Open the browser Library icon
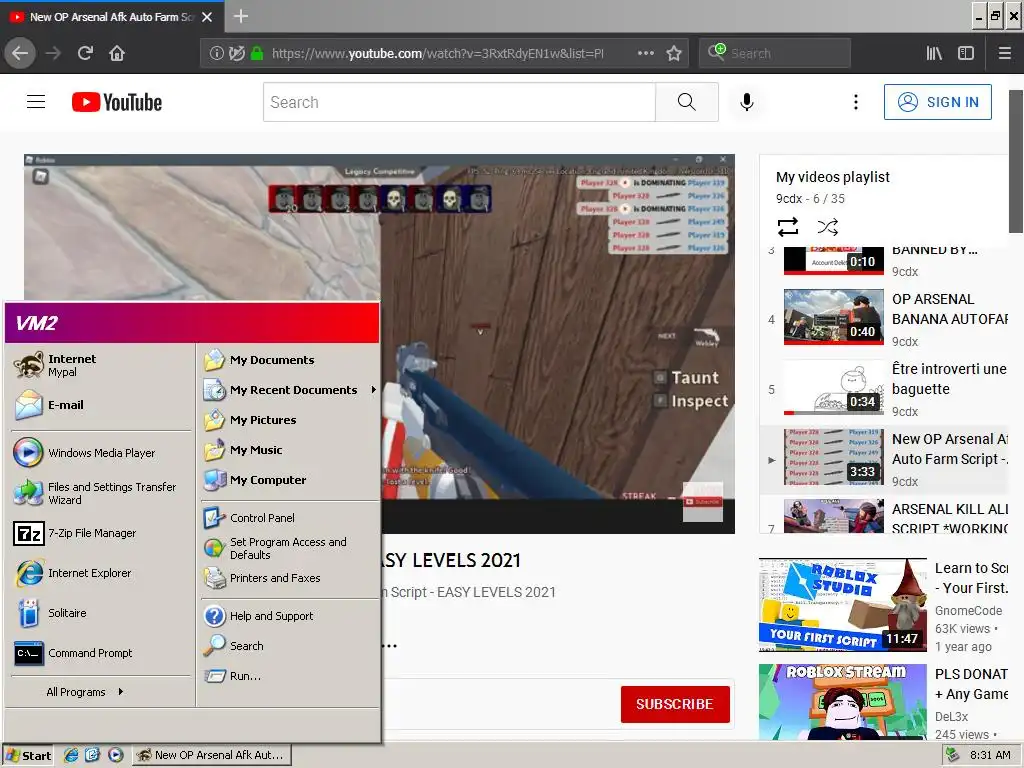This screenshot has height=768, width=1024. (934, 54)
